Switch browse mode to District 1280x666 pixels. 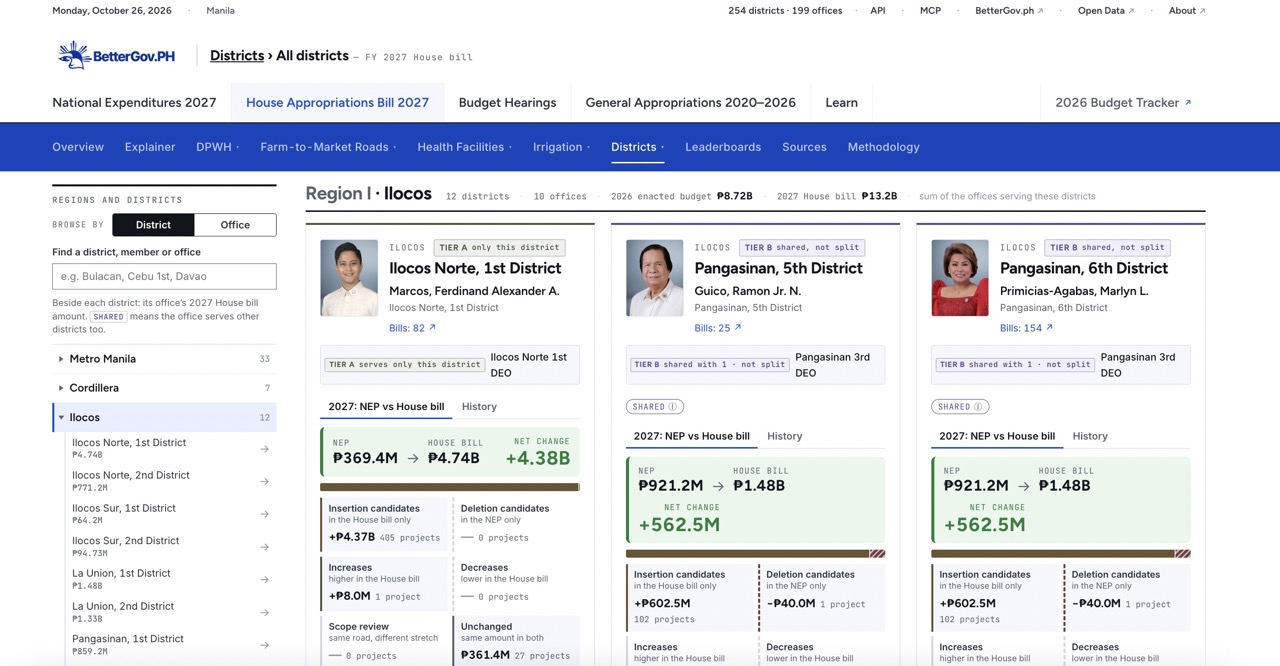(x=153, y=225)
